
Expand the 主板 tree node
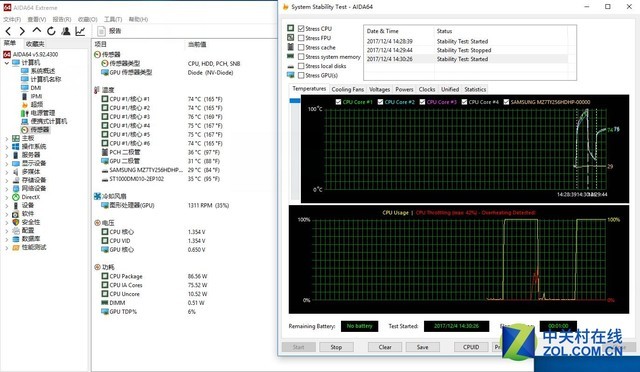[x=7, y=138]
